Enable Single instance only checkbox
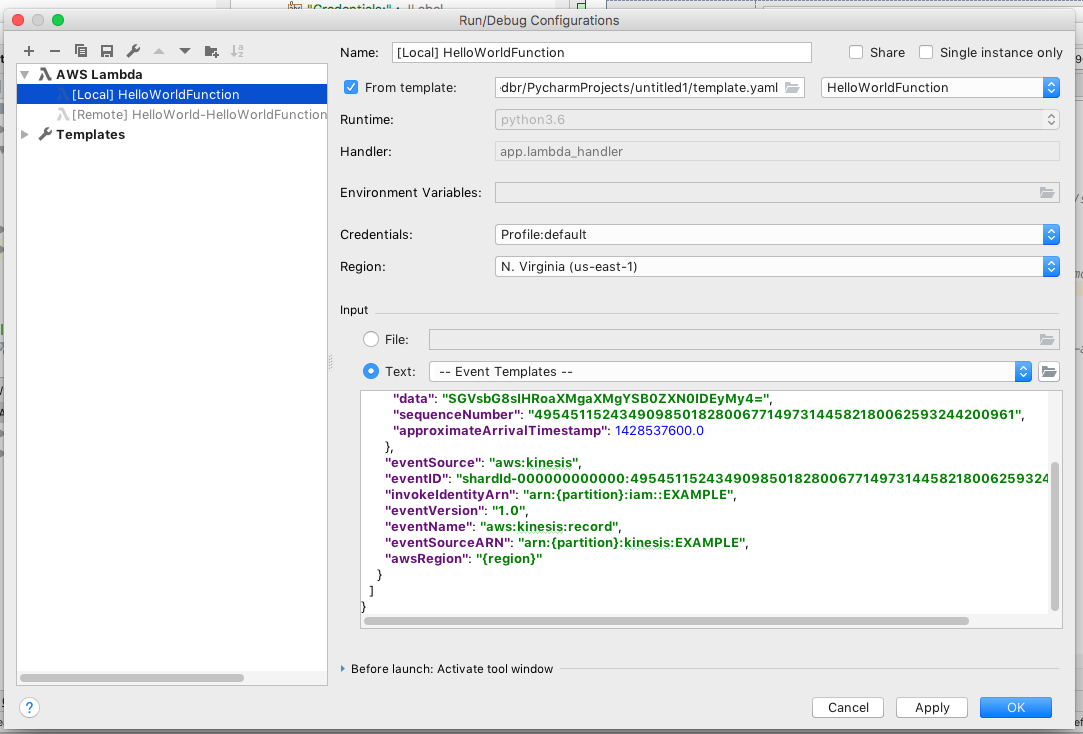This screenshot has width=1083, height=734. click(x=926, y=52)
